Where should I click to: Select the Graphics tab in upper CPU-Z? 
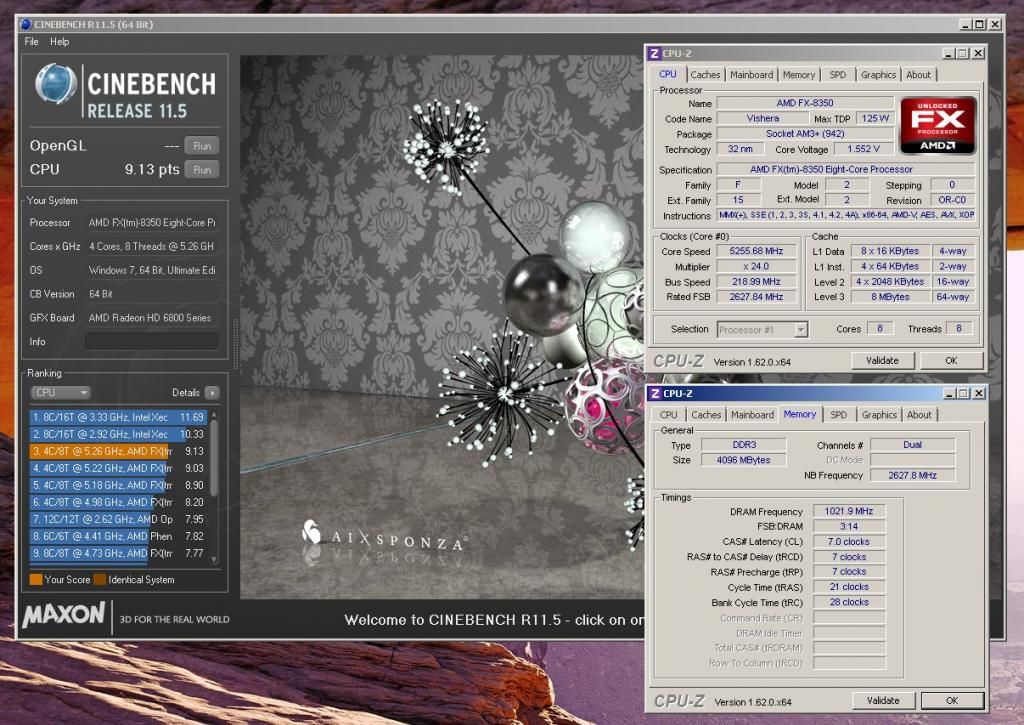(878, 75)
